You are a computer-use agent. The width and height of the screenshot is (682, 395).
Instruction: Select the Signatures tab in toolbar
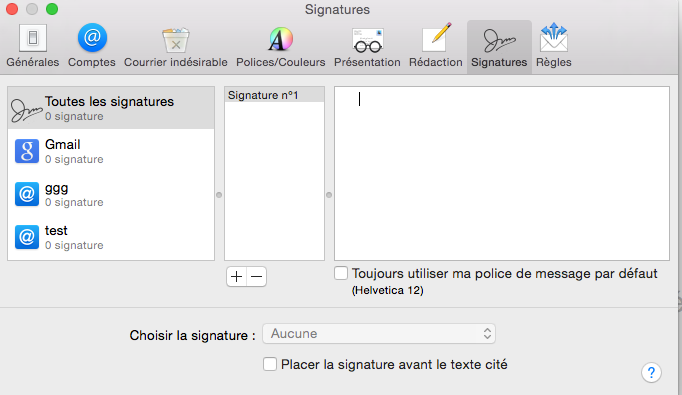pos(499,46)
